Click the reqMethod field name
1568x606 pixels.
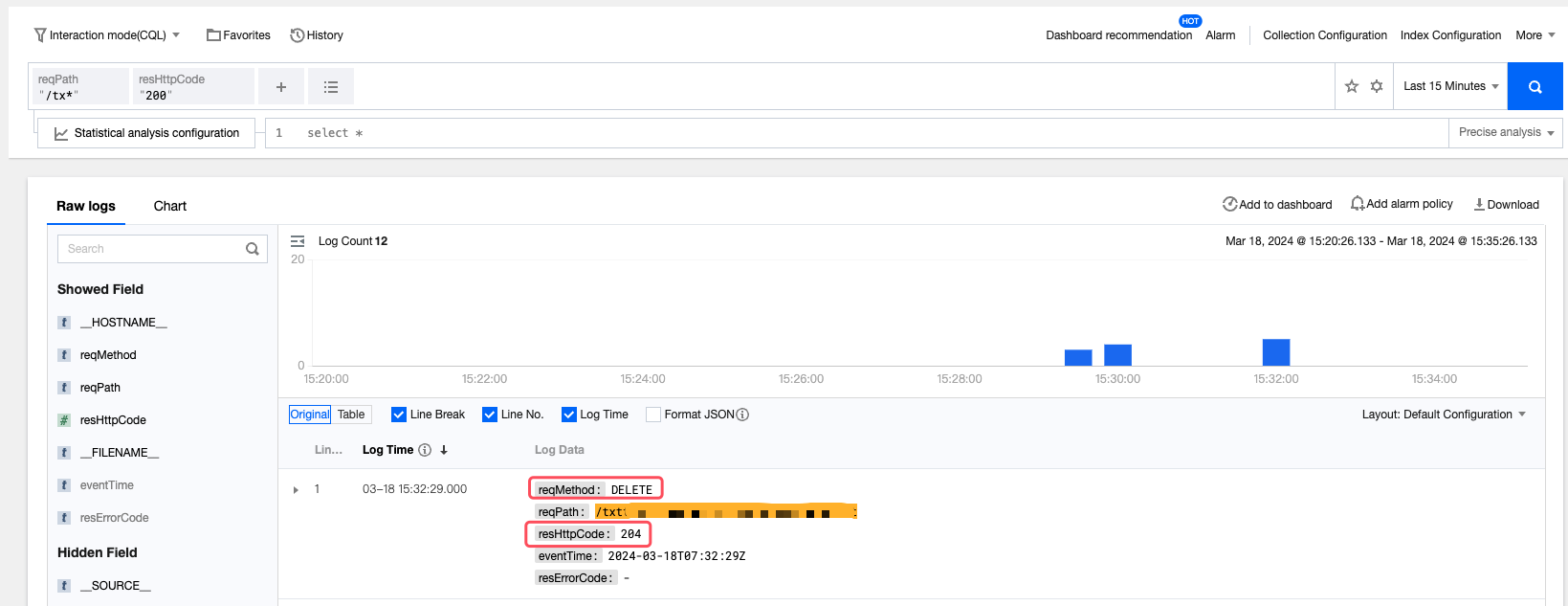[108, 355]
